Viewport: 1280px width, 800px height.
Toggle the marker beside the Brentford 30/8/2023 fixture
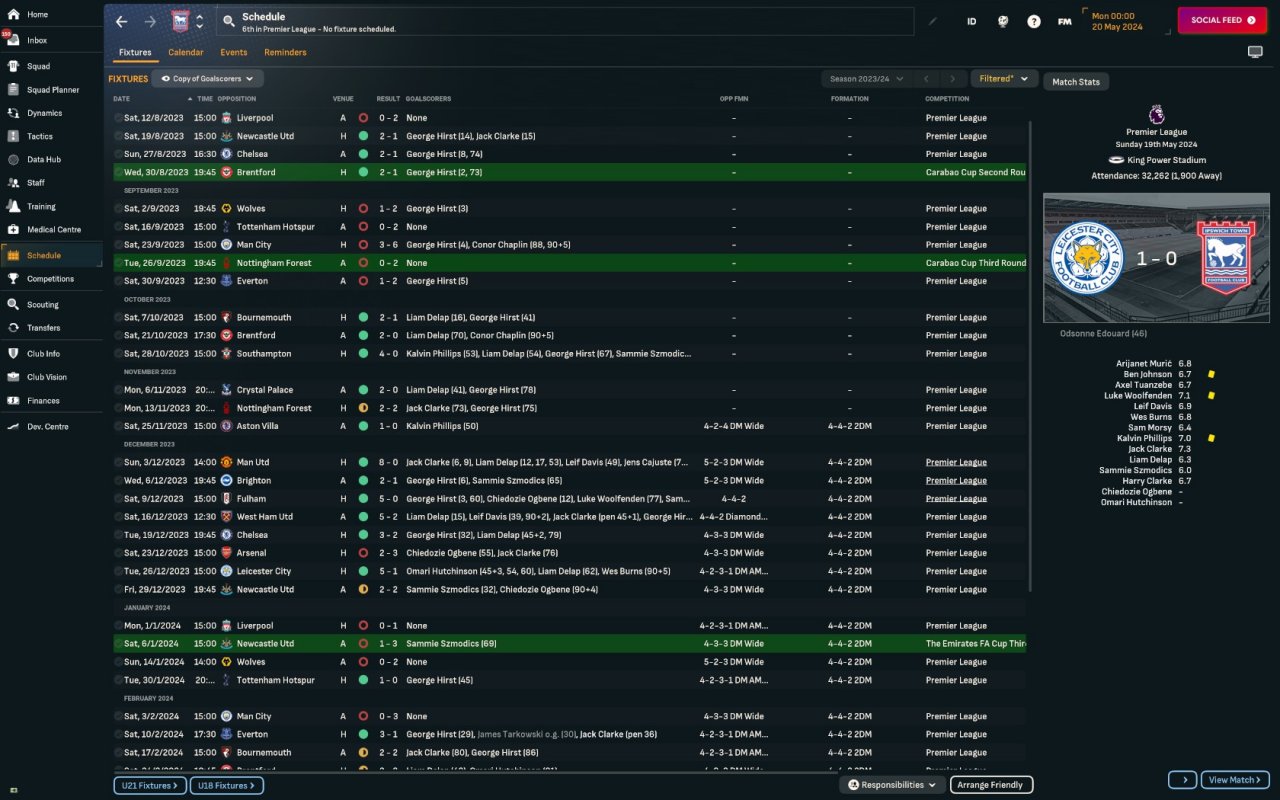pos(118,172)
